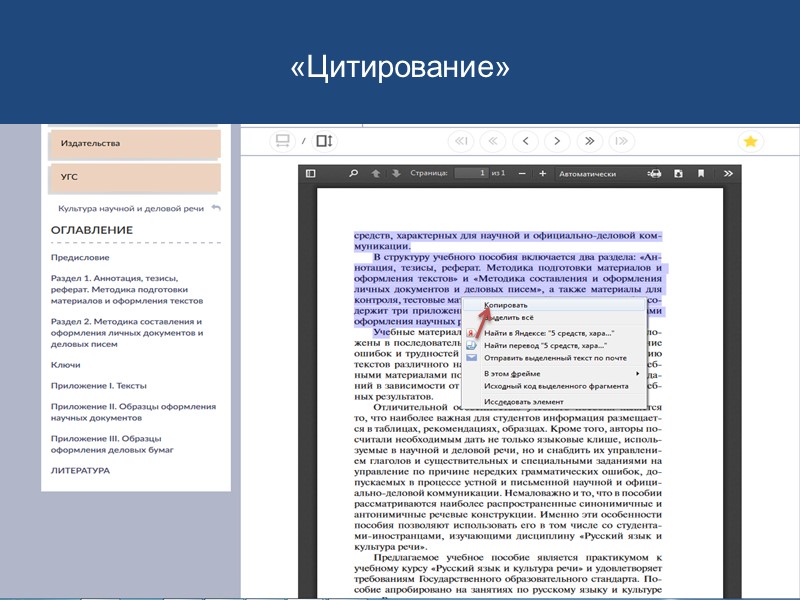The image size is (800, 600).
Task: Print the document from PDF toolbar
Action: pyautogui.click(x=655, y=173)
